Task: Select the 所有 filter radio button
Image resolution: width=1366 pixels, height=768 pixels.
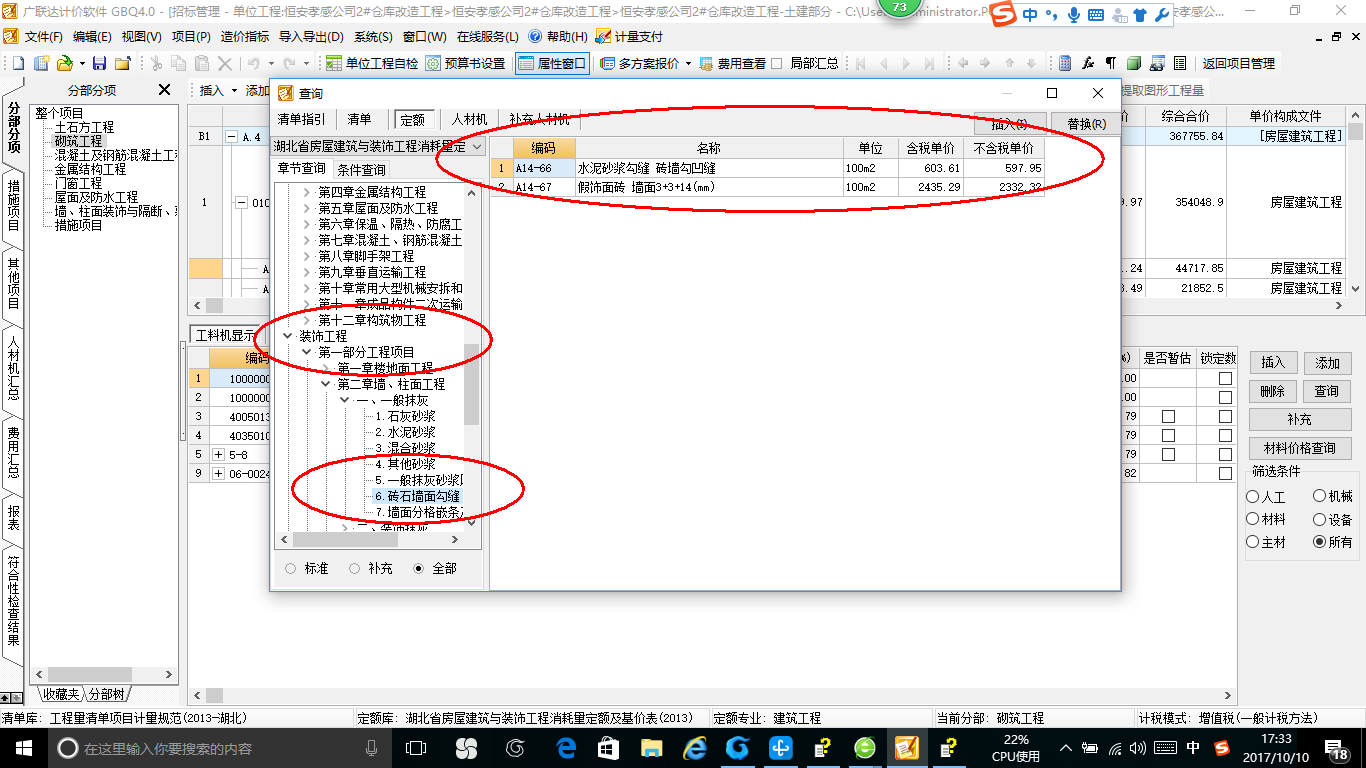Action: tap(1320, 542)
